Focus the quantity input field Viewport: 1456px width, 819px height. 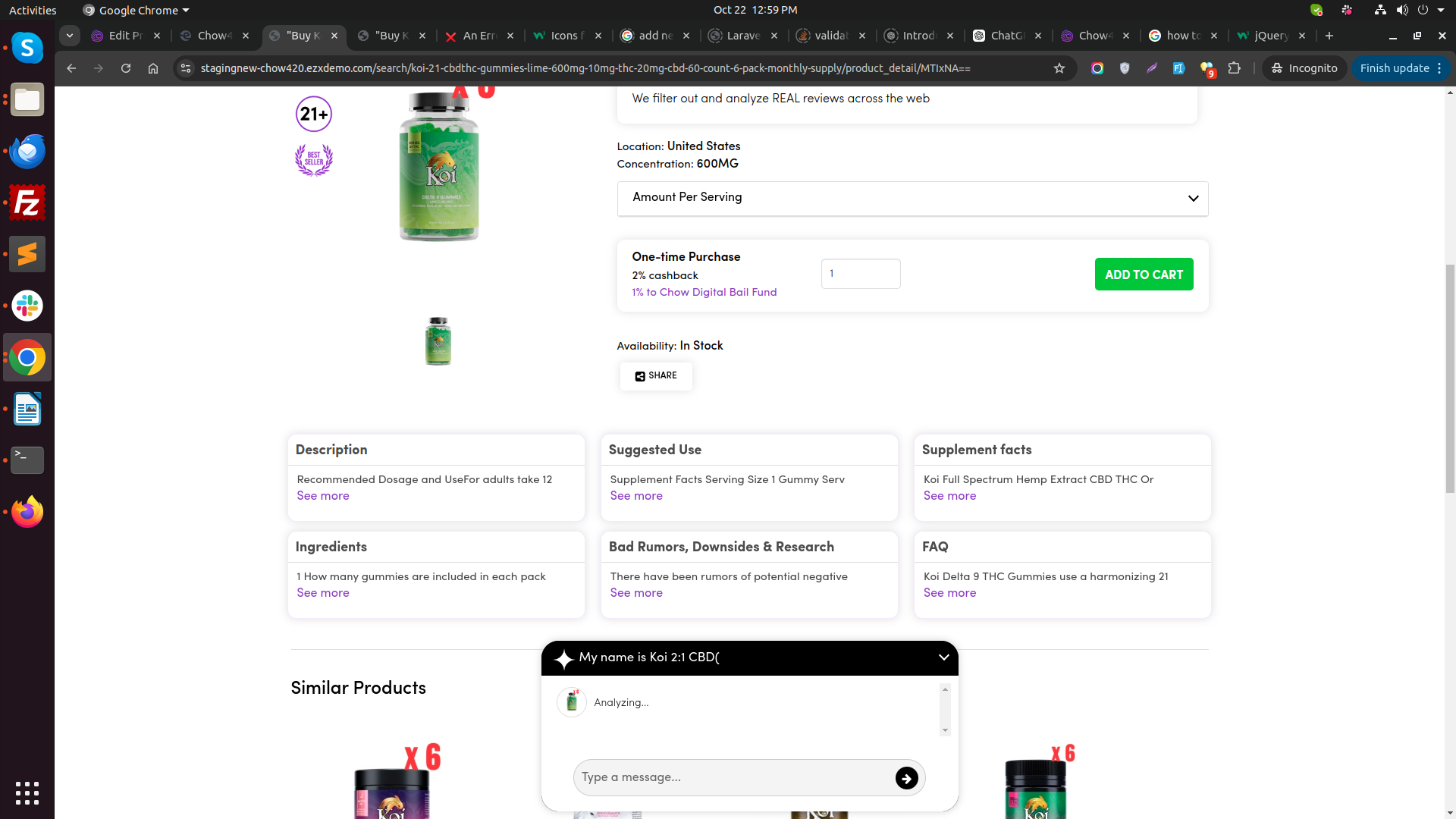861,274
